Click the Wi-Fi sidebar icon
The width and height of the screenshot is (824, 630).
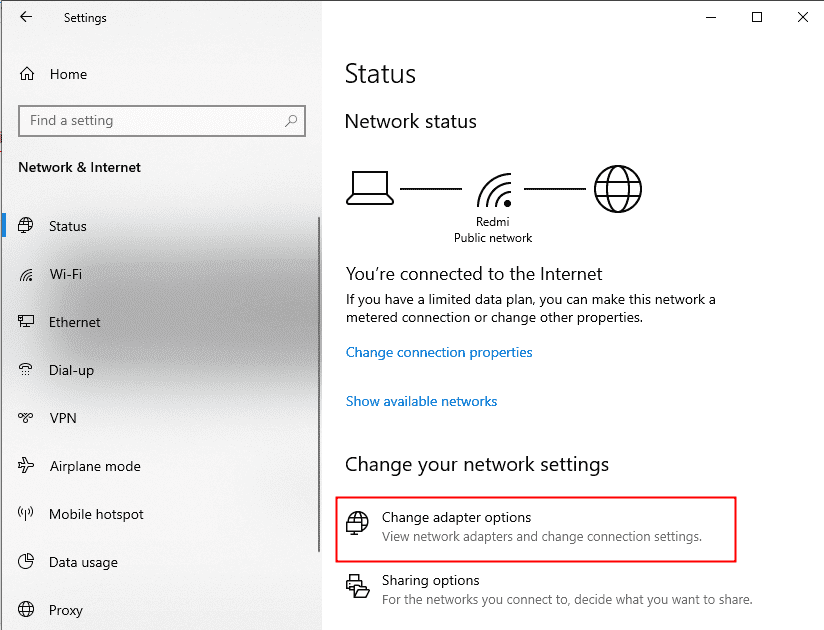click(27, 274)
